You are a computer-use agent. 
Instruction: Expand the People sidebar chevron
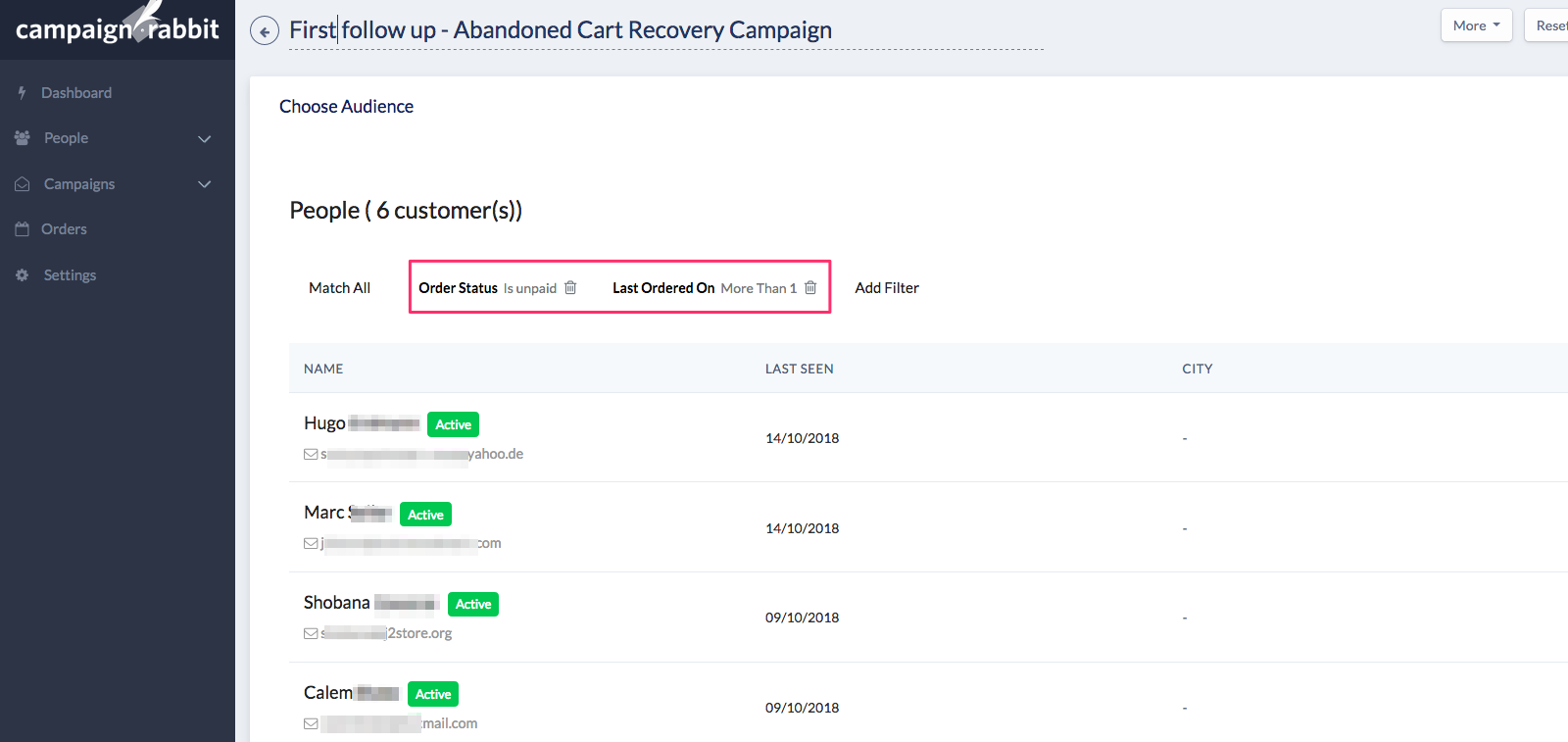[205, 139]
